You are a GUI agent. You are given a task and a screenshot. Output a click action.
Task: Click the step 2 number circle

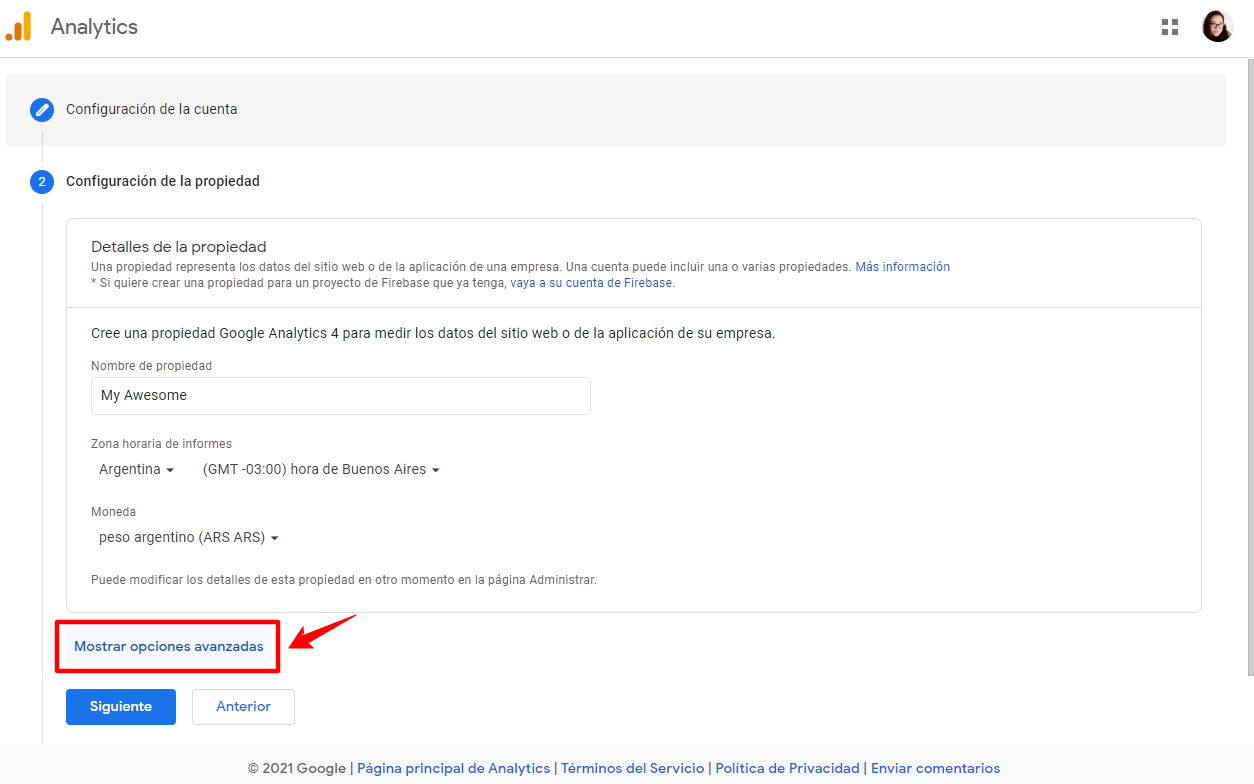pos(41,181)
